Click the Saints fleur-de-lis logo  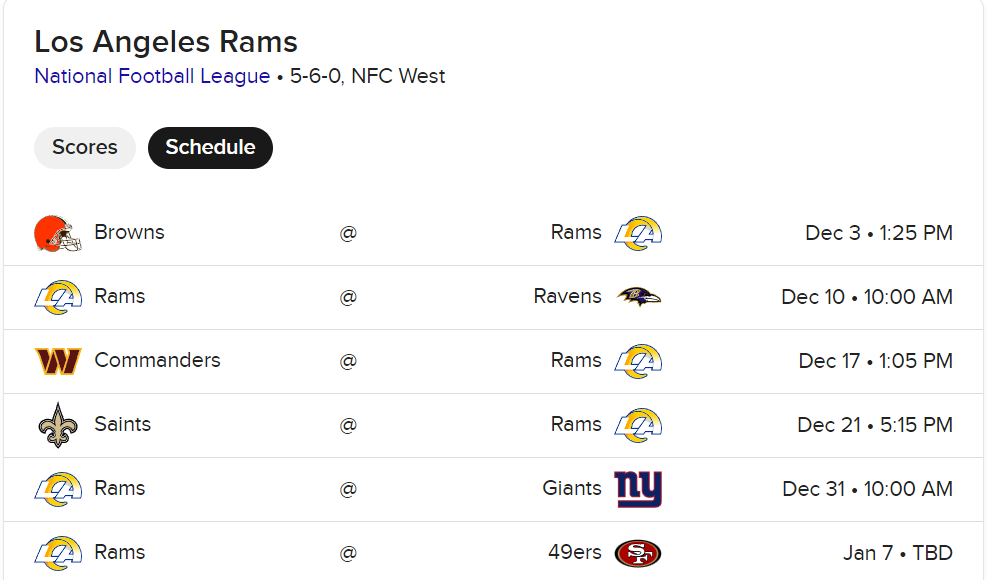[x=57, y=425]
